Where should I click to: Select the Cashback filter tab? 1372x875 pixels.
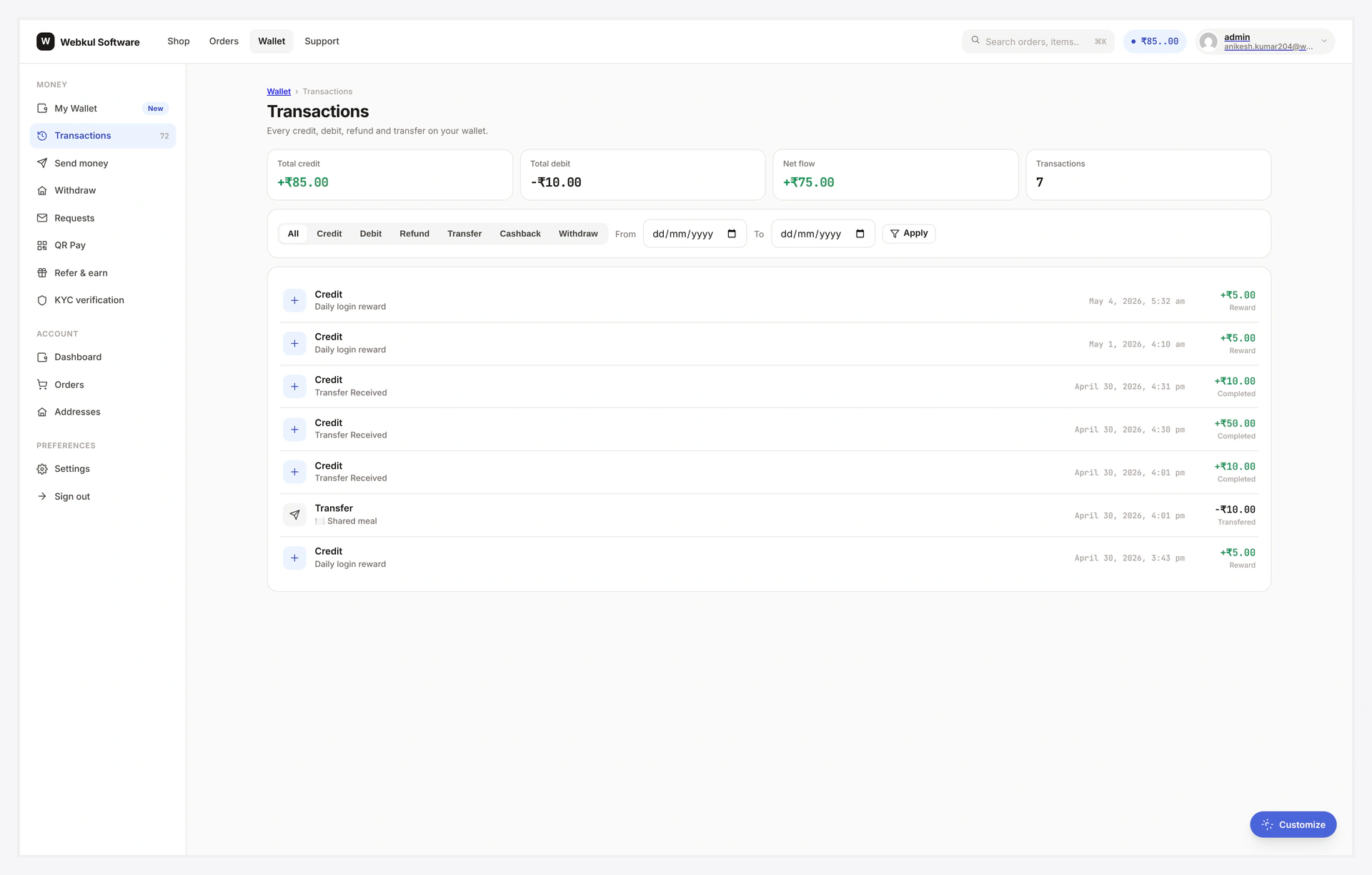[x=520, y=234]
